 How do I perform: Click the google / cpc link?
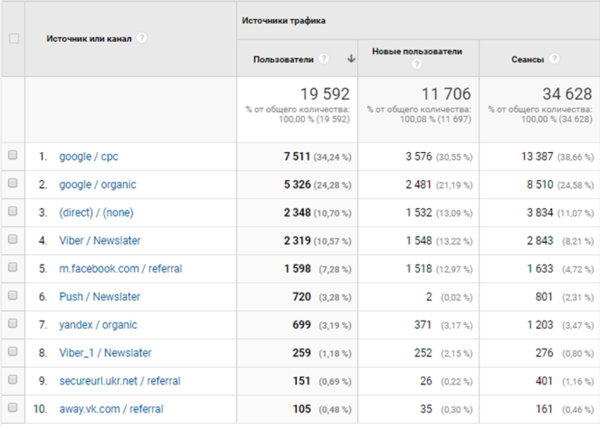pyautogui.click(x=88, y=157)
